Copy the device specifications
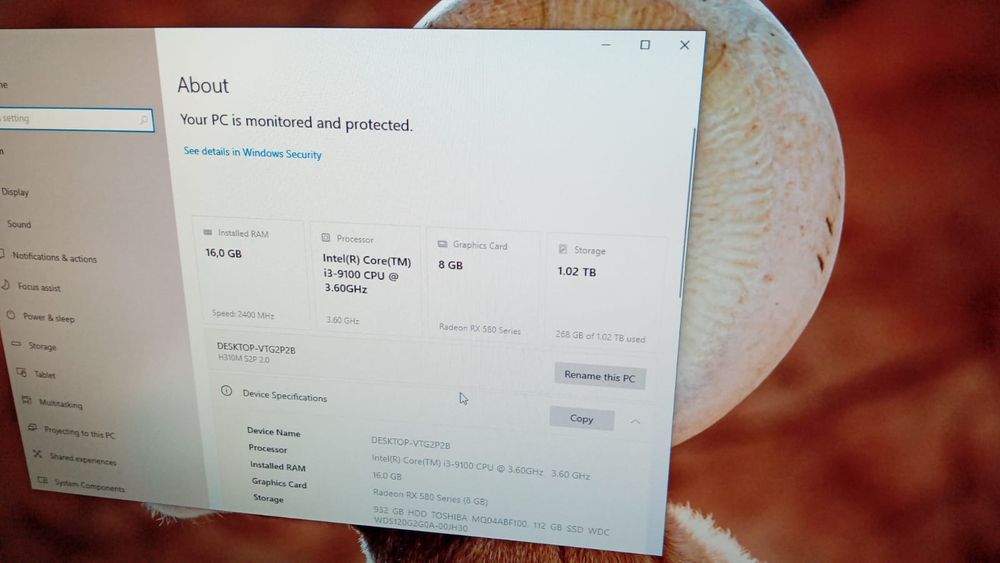 point(582,418)
